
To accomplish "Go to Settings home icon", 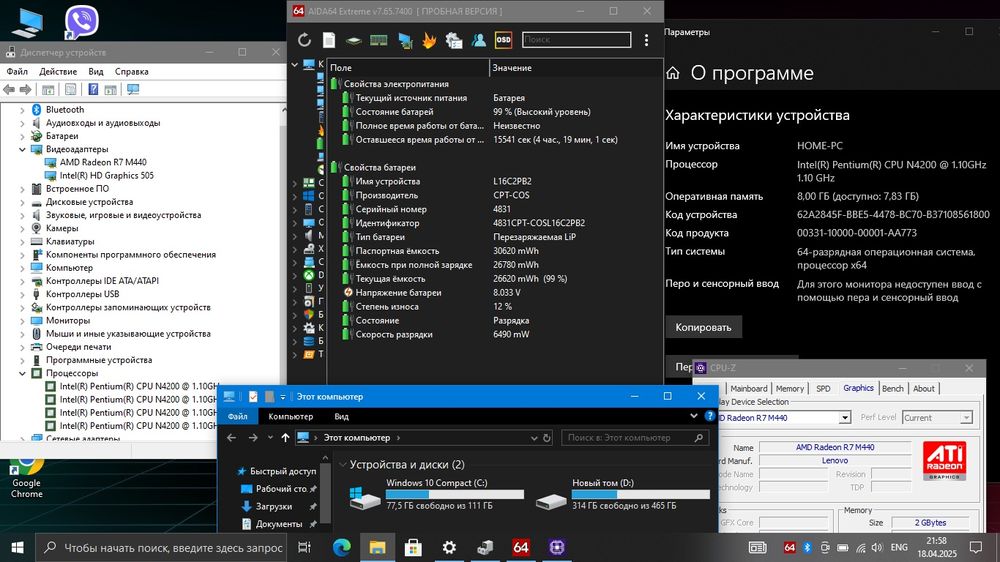I will pos(673,73).
